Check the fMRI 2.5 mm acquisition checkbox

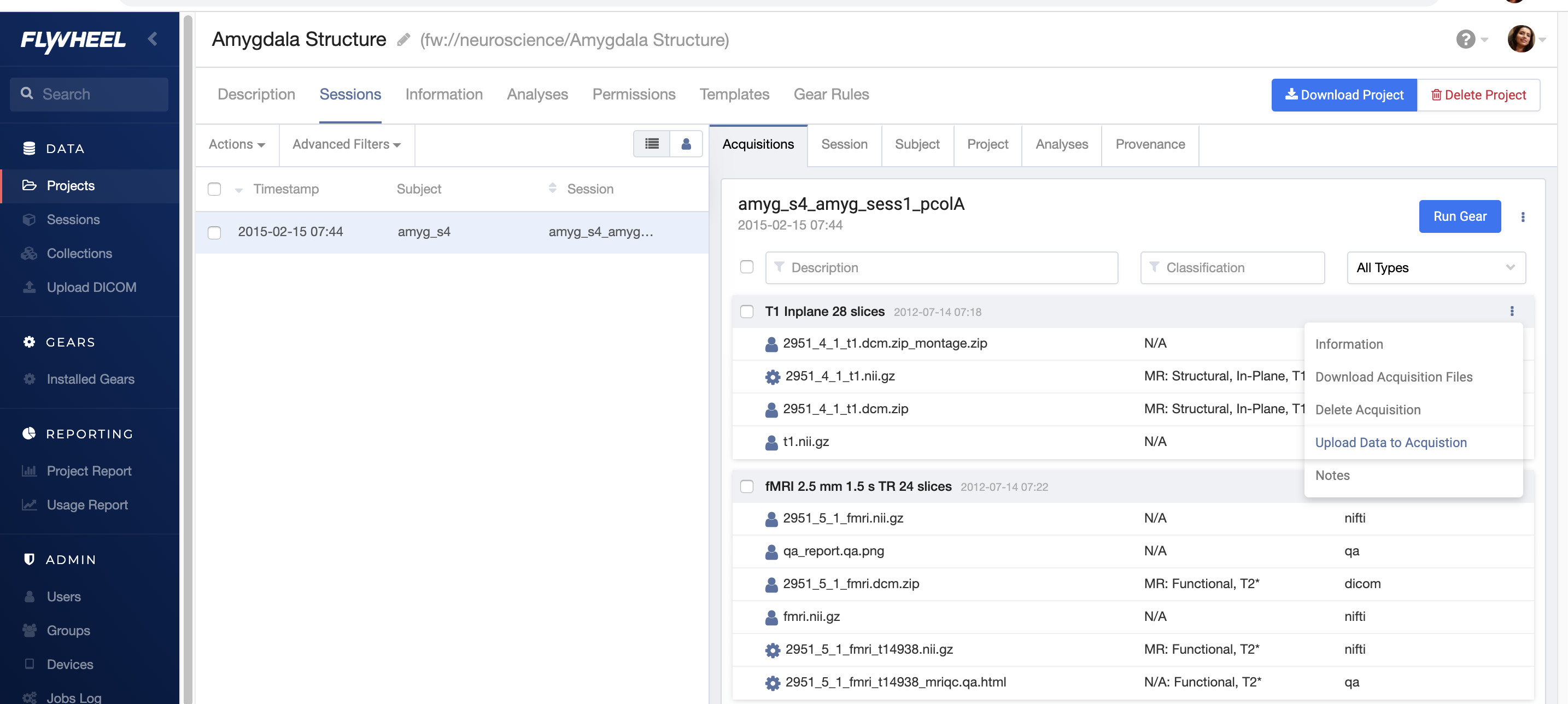tap(746, 486)
